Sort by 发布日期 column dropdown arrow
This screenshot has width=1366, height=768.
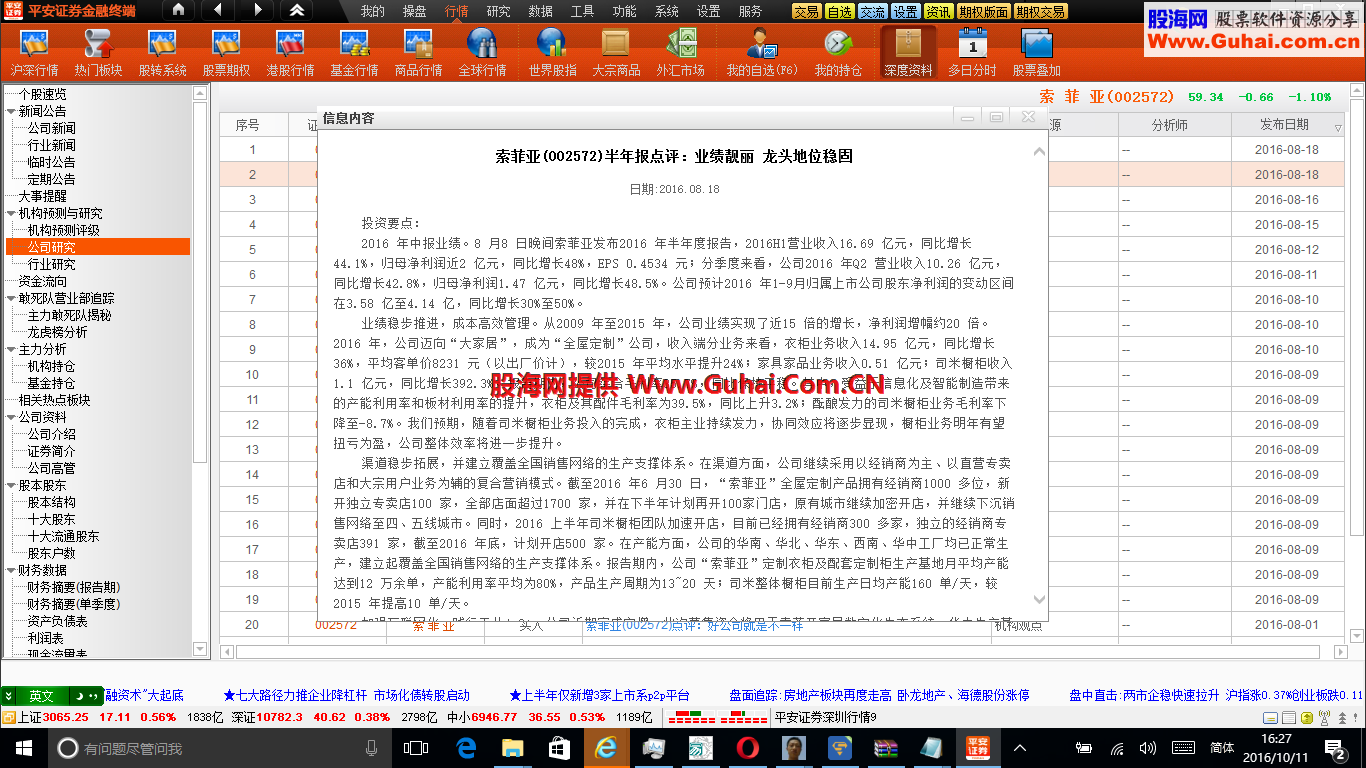1339,127
